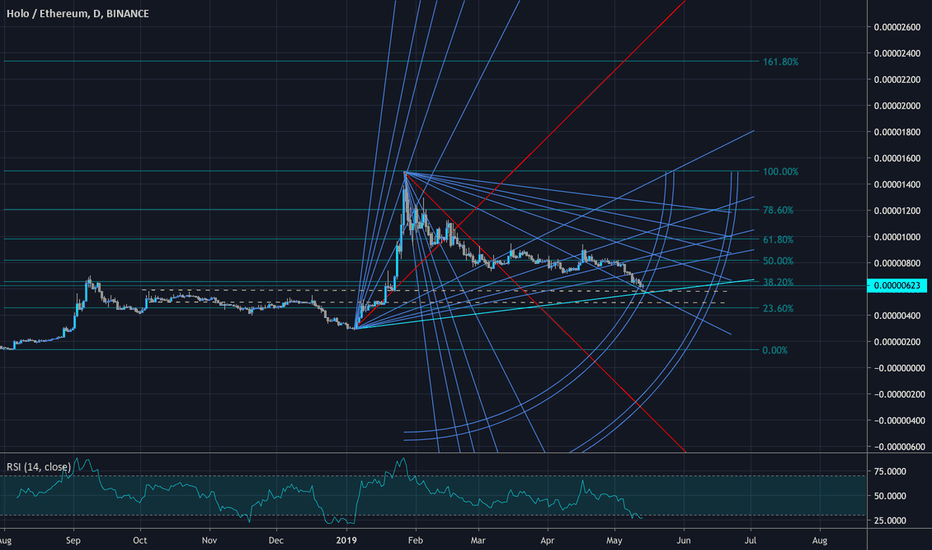Click the May label on time axis
This screenshot has width=932, height=550.
click(x=614, y=540)
